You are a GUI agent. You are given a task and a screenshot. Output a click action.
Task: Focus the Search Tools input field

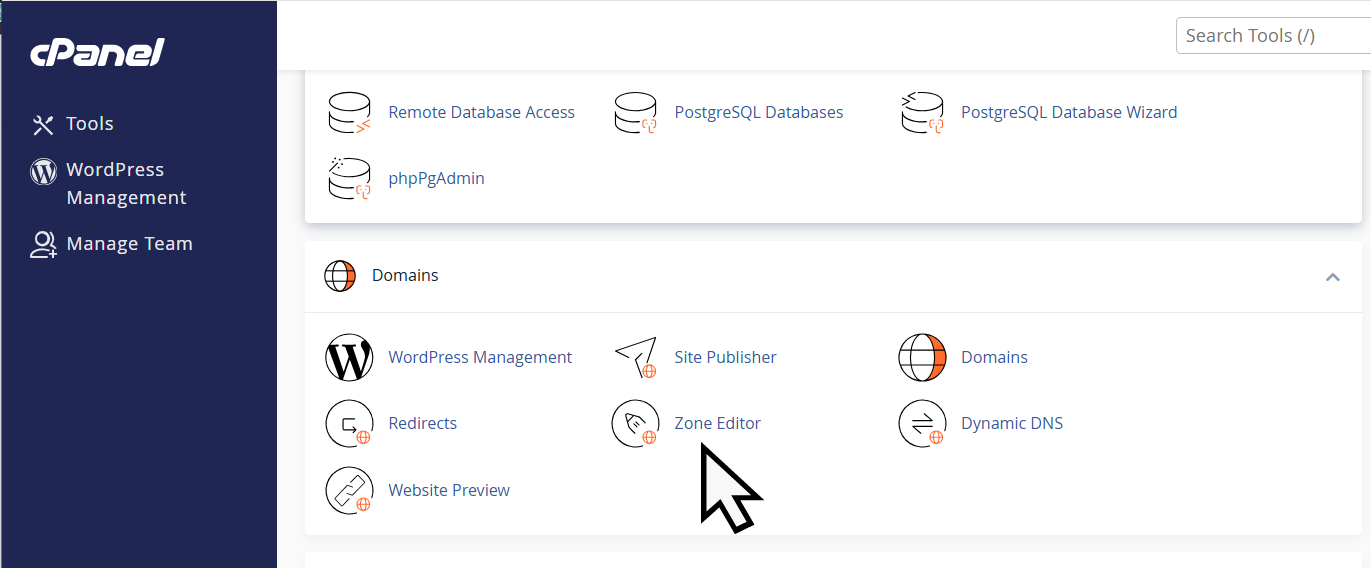[1273, 35]
